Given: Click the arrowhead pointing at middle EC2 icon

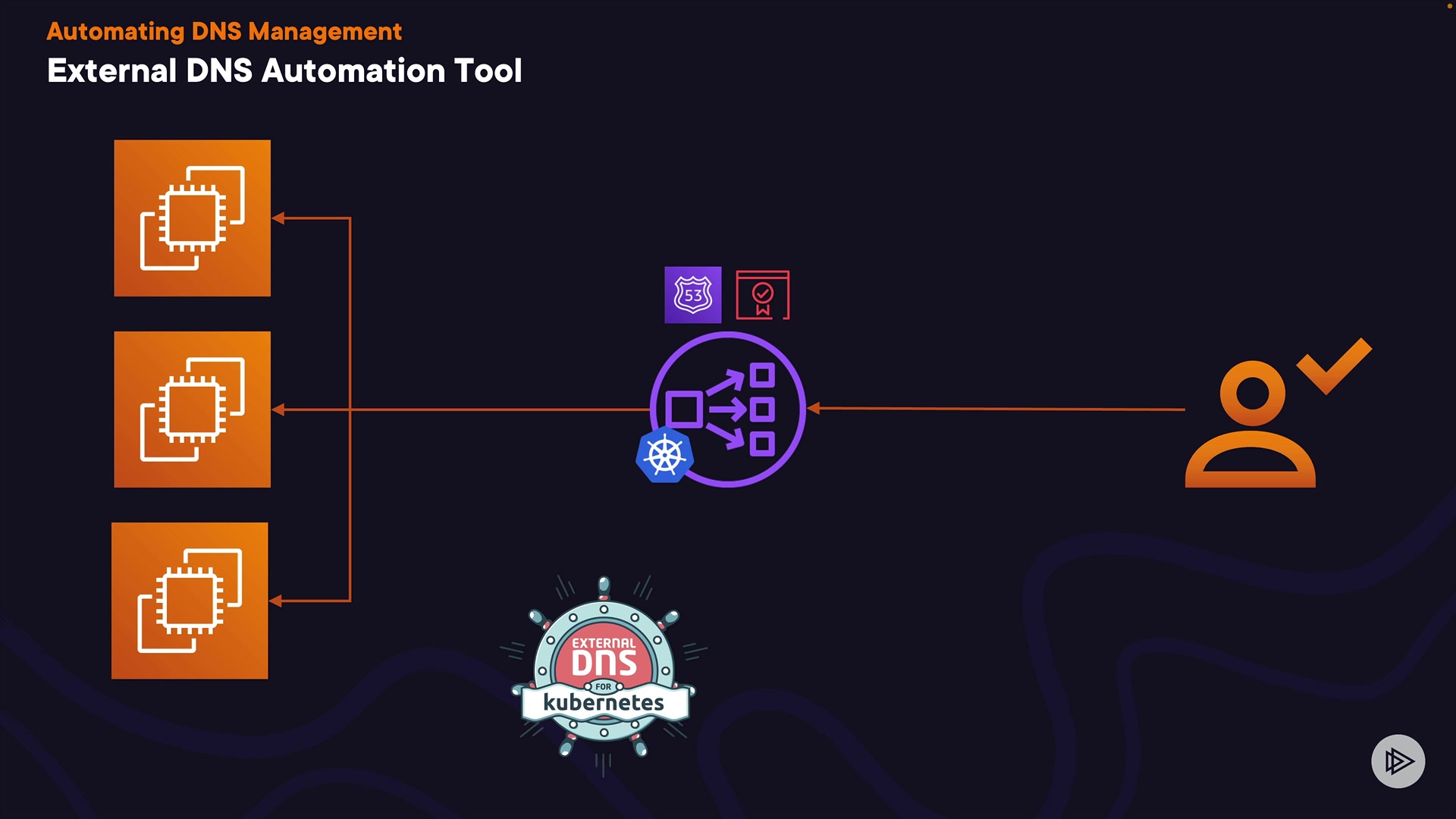Looking at the screenshot, I should [x=278, y=409].
